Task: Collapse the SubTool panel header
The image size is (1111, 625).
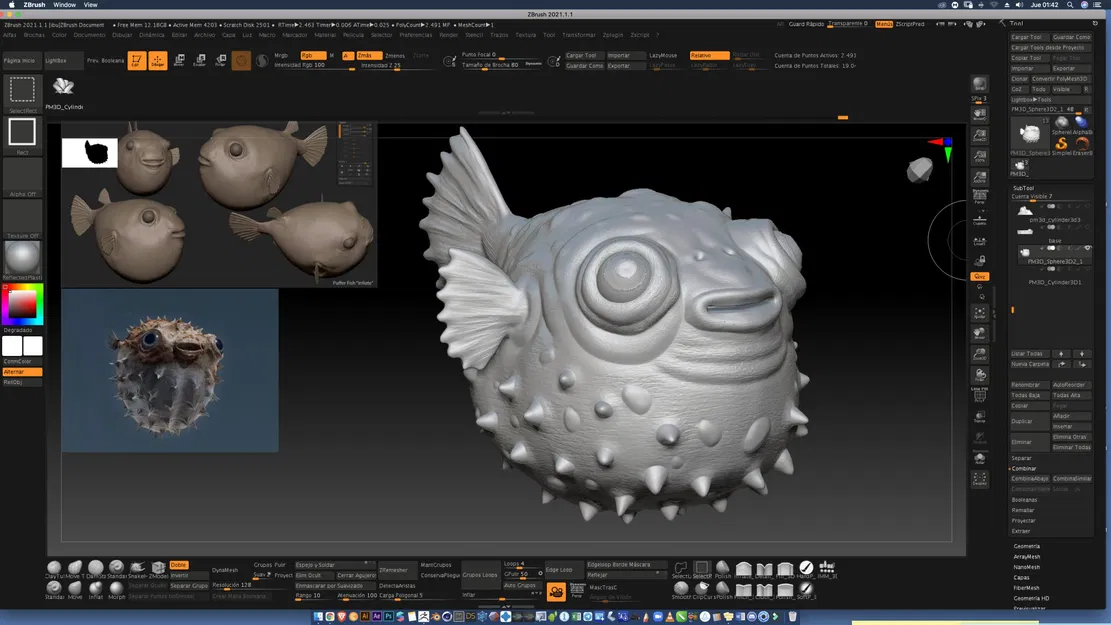Action: click(1023, 187)
